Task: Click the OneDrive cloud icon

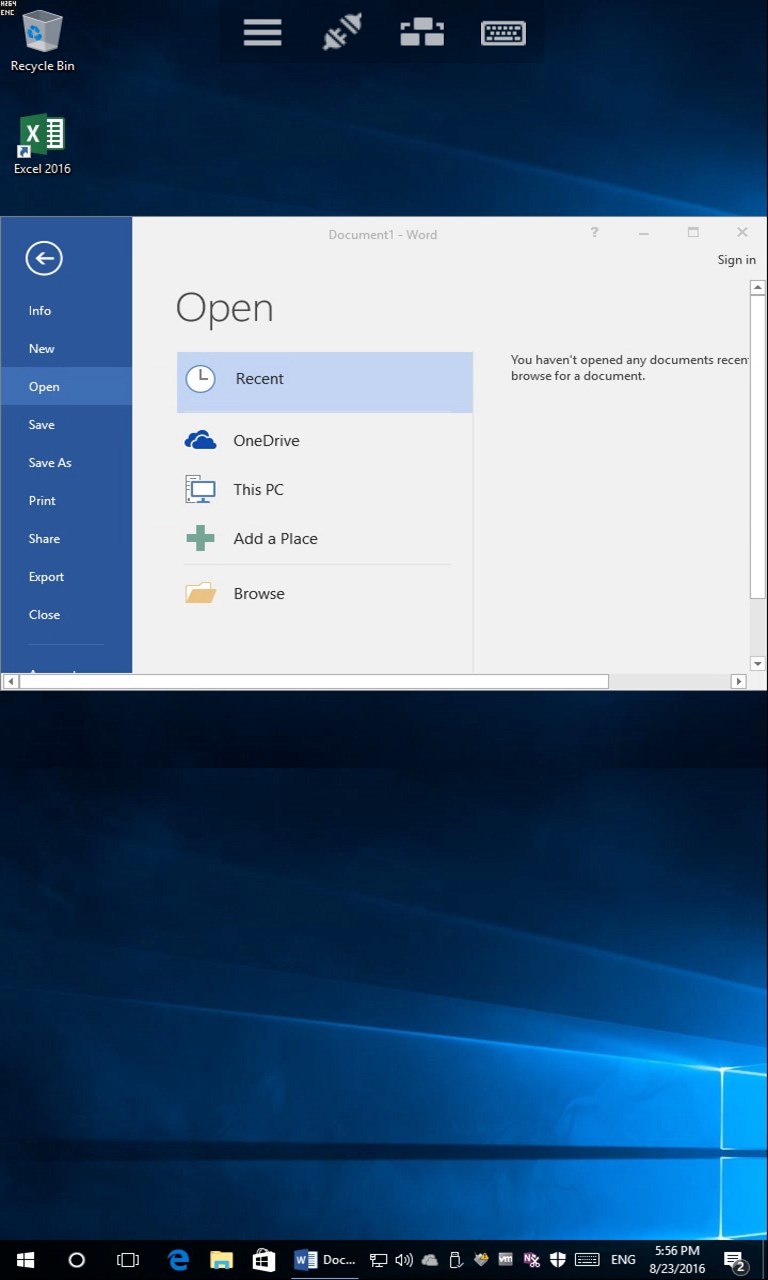Action: pyautogui.click(x=200, y=440)
